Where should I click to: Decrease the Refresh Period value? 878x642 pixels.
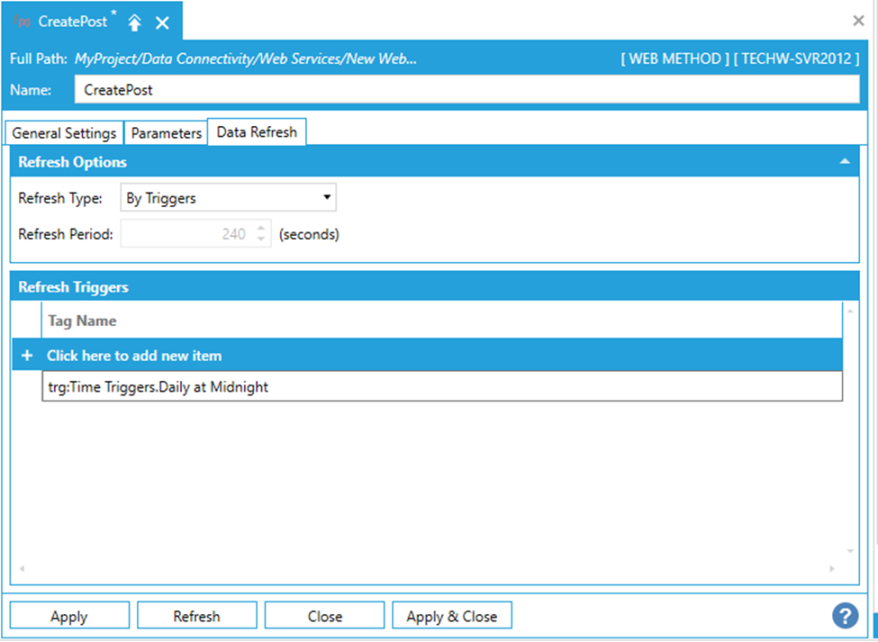[261, 240]
